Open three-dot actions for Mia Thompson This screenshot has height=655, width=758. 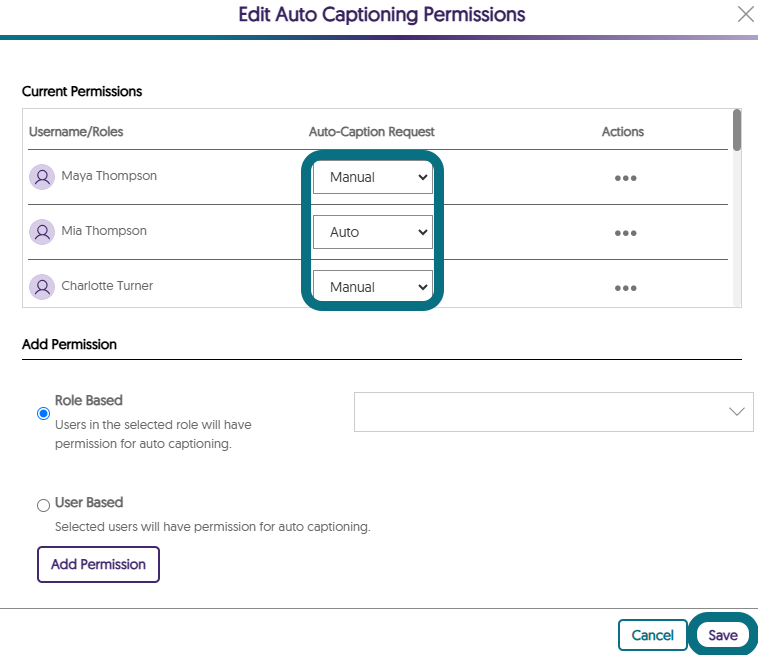click(625, 233)
